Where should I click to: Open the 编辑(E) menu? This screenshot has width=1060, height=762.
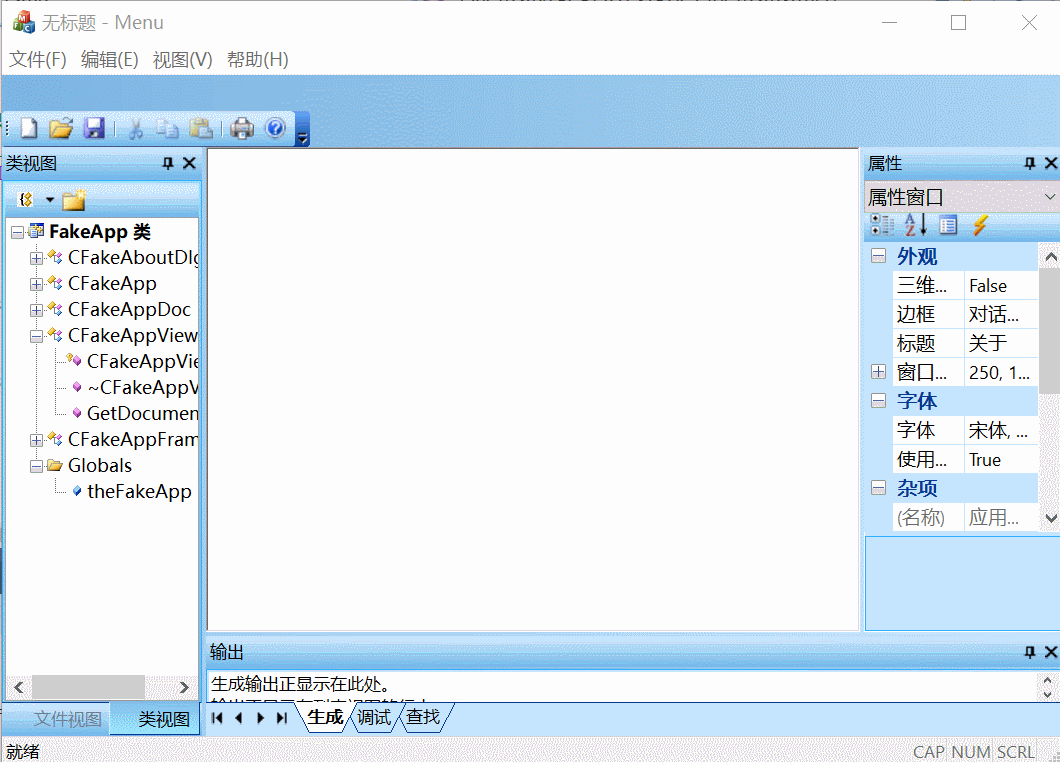tap(110, 59)
